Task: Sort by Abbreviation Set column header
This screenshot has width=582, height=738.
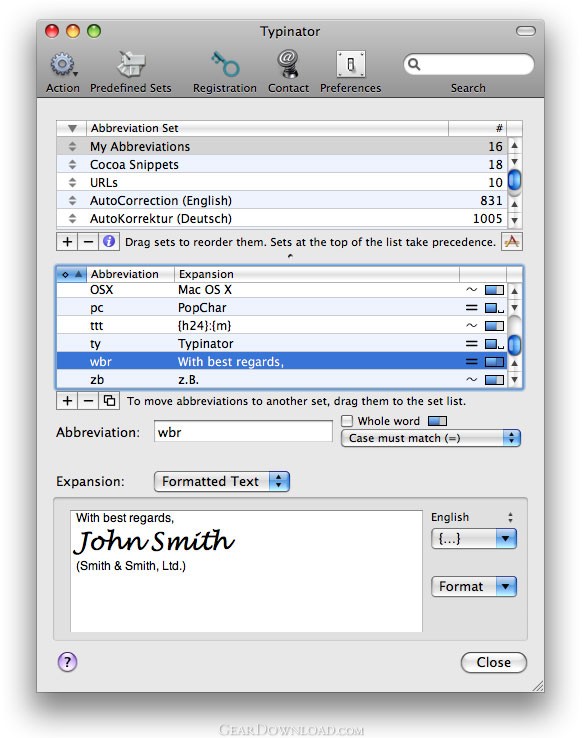Action: coord(267,128)
